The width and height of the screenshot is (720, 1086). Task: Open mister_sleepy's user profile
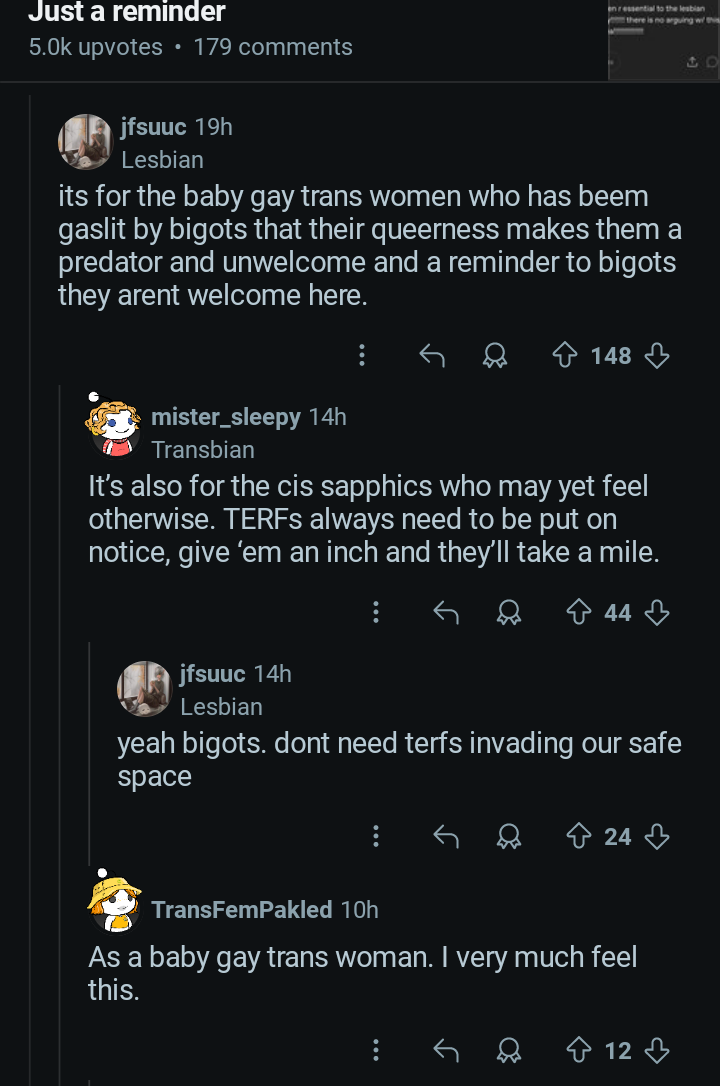coord(225,417)
